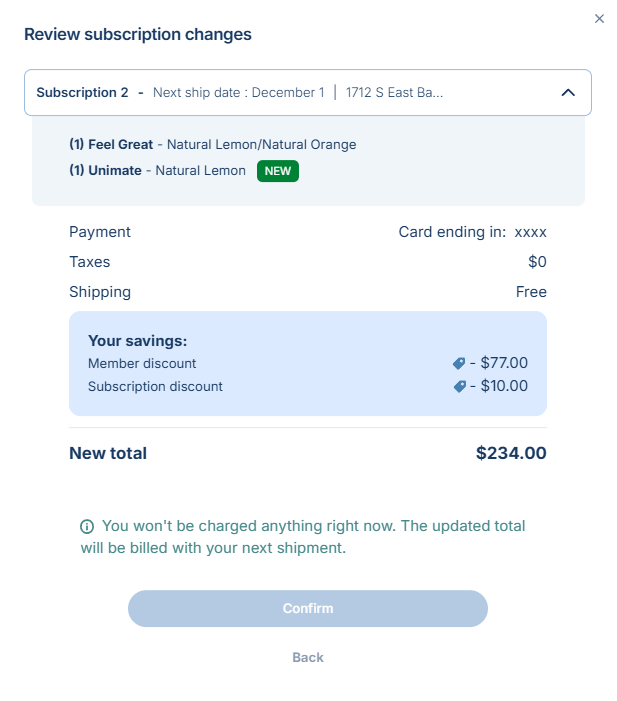Select the Feel Great product line
This screenshot has height=701, width=617.
click(212, 145)
